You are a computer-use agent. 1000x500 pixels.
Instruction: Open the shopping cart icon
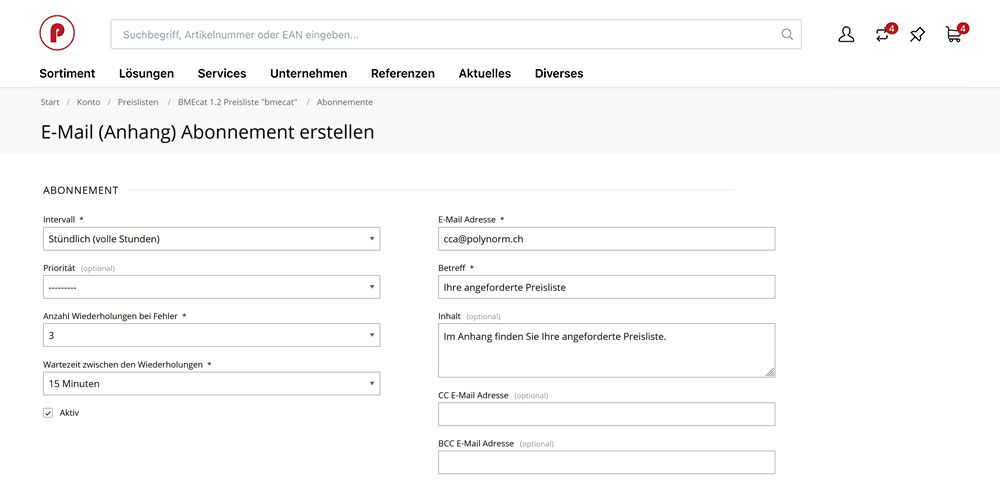[954, 35]
